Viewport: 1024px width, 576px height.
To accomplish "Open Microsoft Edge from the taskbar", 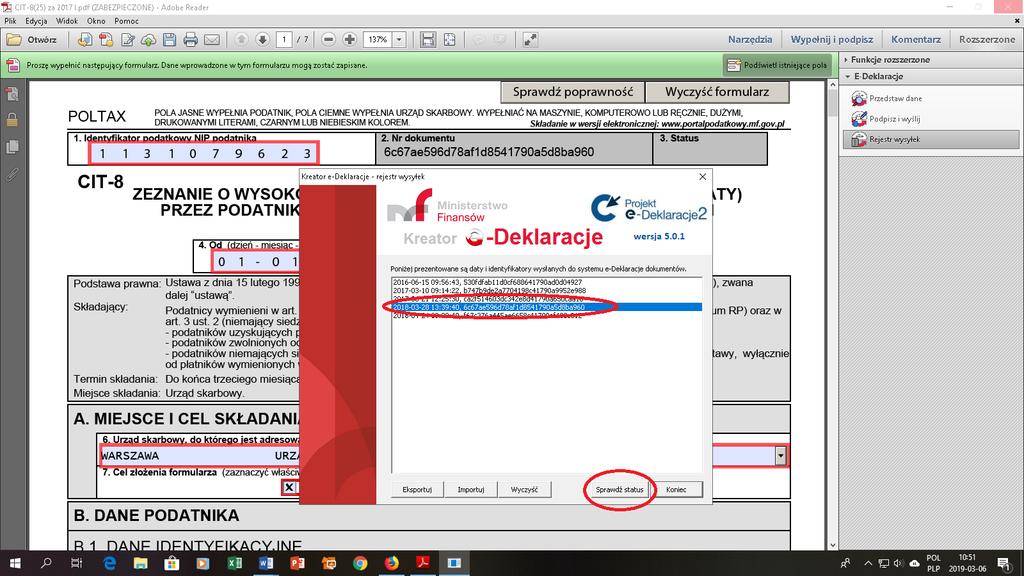I will tap(109, 563).
